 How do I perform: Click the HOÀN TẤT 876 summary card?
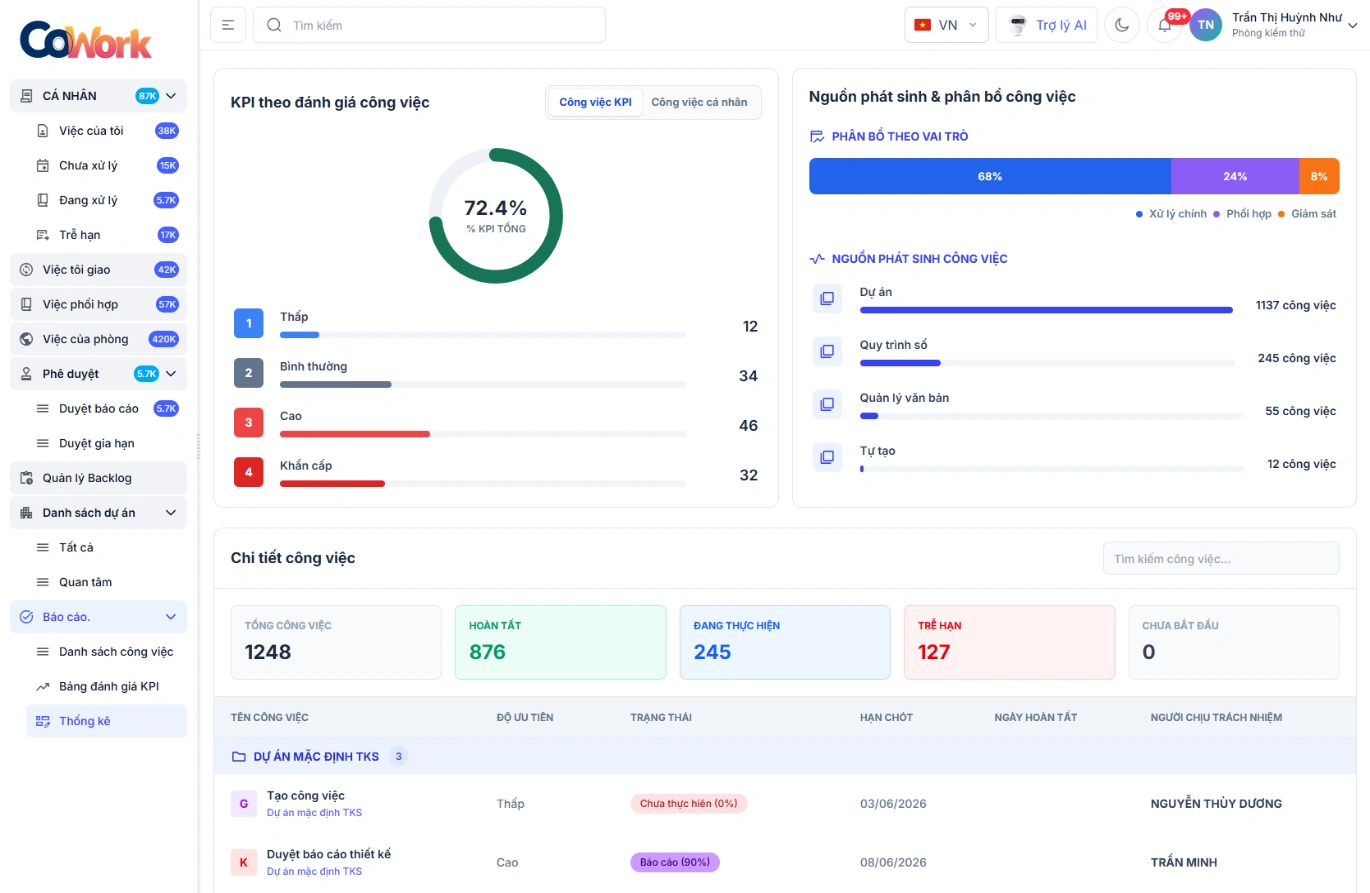click(x=560, y=642)
